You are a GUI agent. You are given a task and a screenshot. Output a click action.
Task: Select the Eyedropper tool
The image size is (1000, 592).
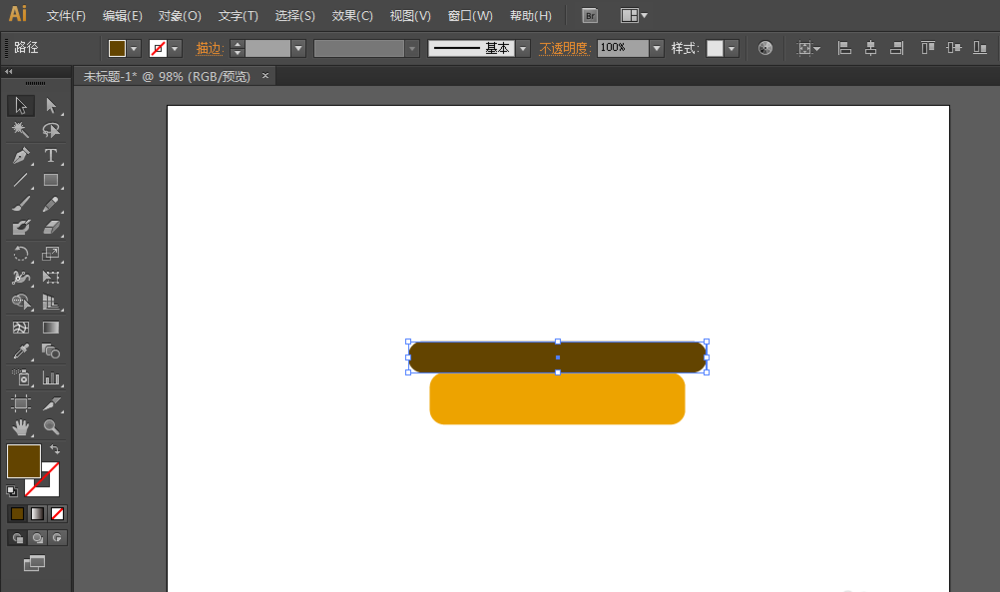[x=20, y=352]
